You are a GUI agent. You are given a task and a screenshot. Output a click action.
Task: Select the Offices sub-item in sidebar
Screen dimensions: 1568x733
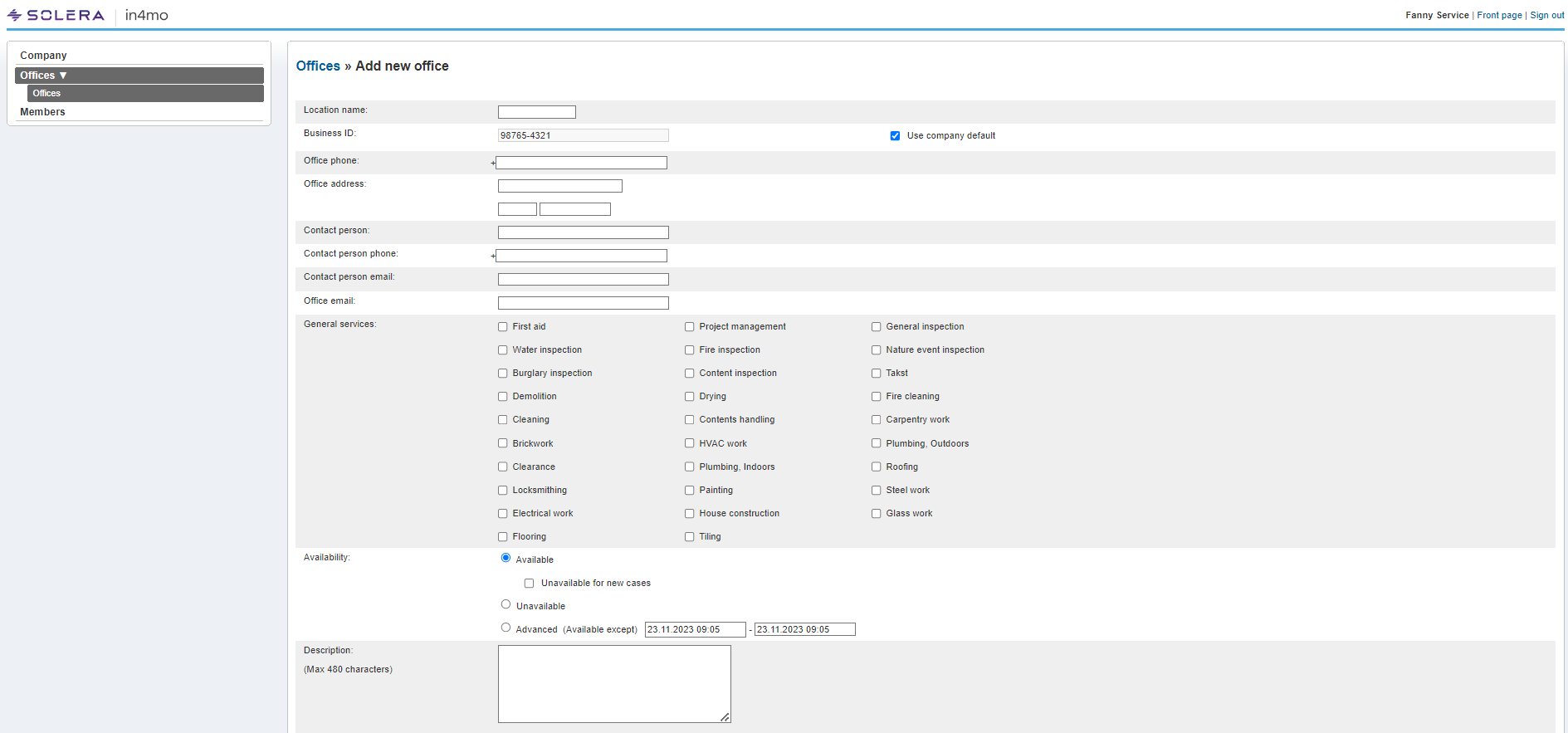point(46,94)
